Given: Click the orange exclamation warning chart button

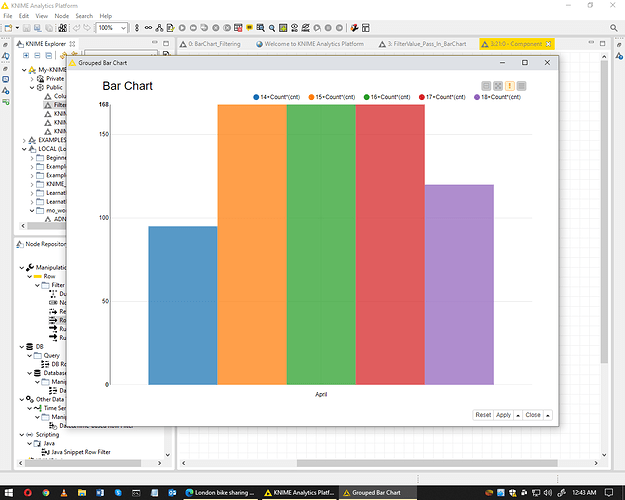Looking at the screenshot, I should [x=509, y=86].
